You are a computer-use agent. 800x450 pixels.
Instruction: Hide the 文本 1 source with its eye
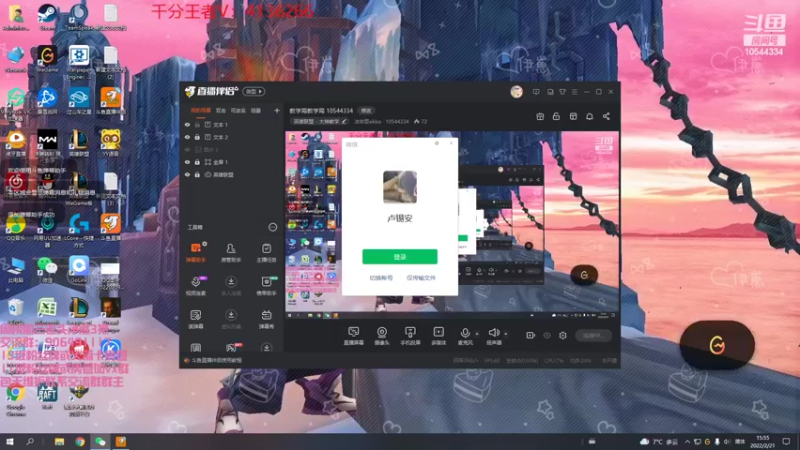pyautogui.click(x=187, y=124)
